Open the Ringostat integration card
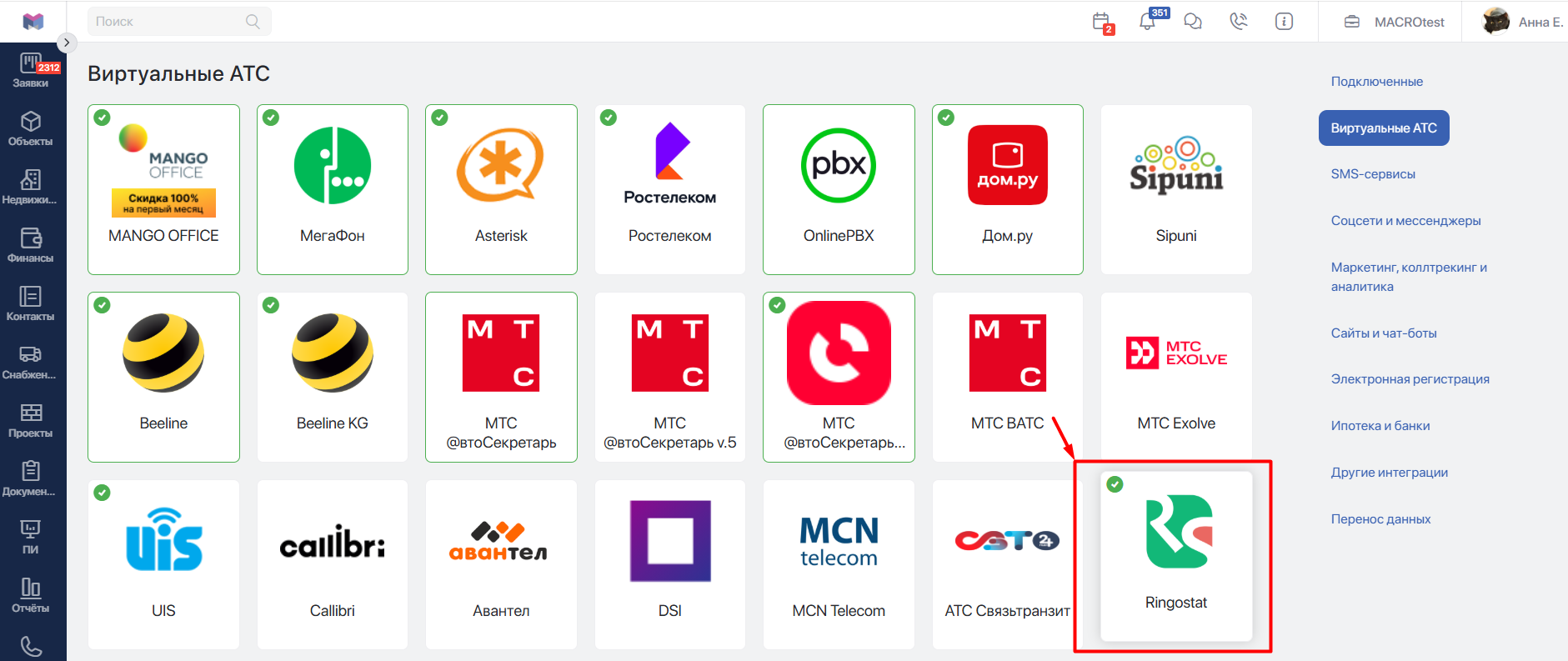The image size is (1568, 661). (1176, 556)
